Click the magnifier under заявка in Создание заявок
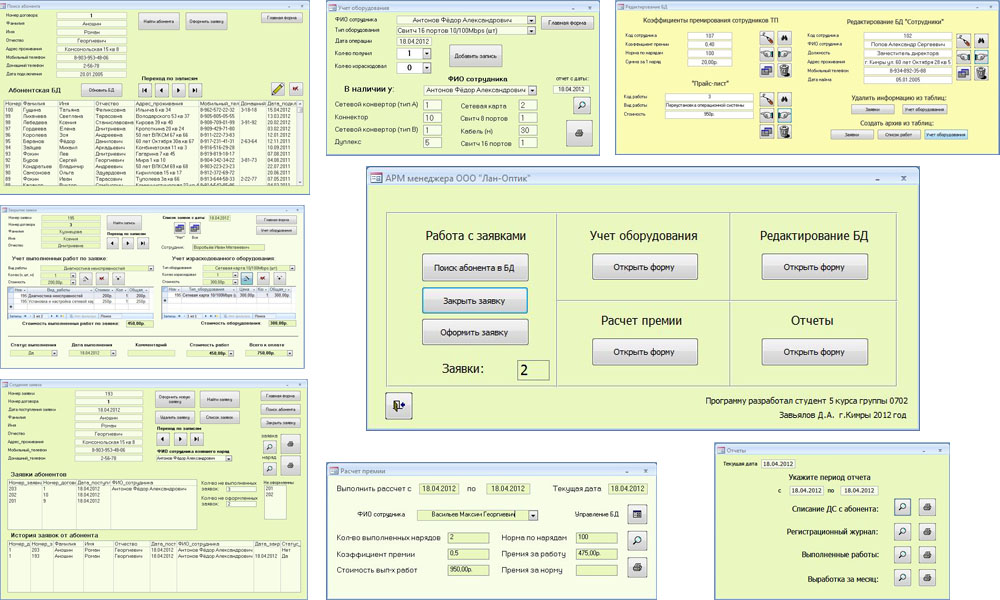Viewport: 1000px width, 600px height. (x=270, y=446)
